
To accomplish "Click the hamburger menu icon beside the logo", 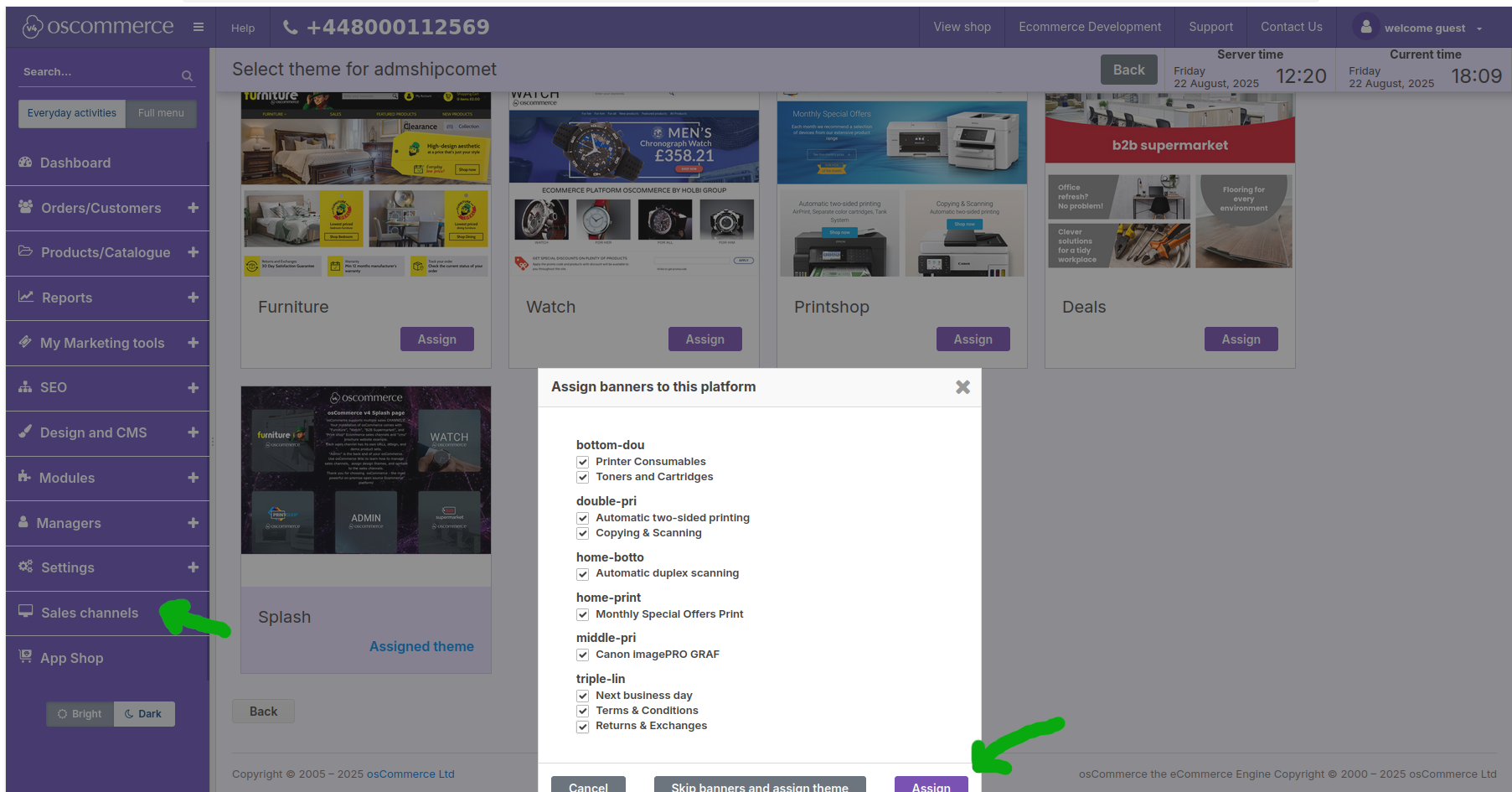I will tap(199, 27).
